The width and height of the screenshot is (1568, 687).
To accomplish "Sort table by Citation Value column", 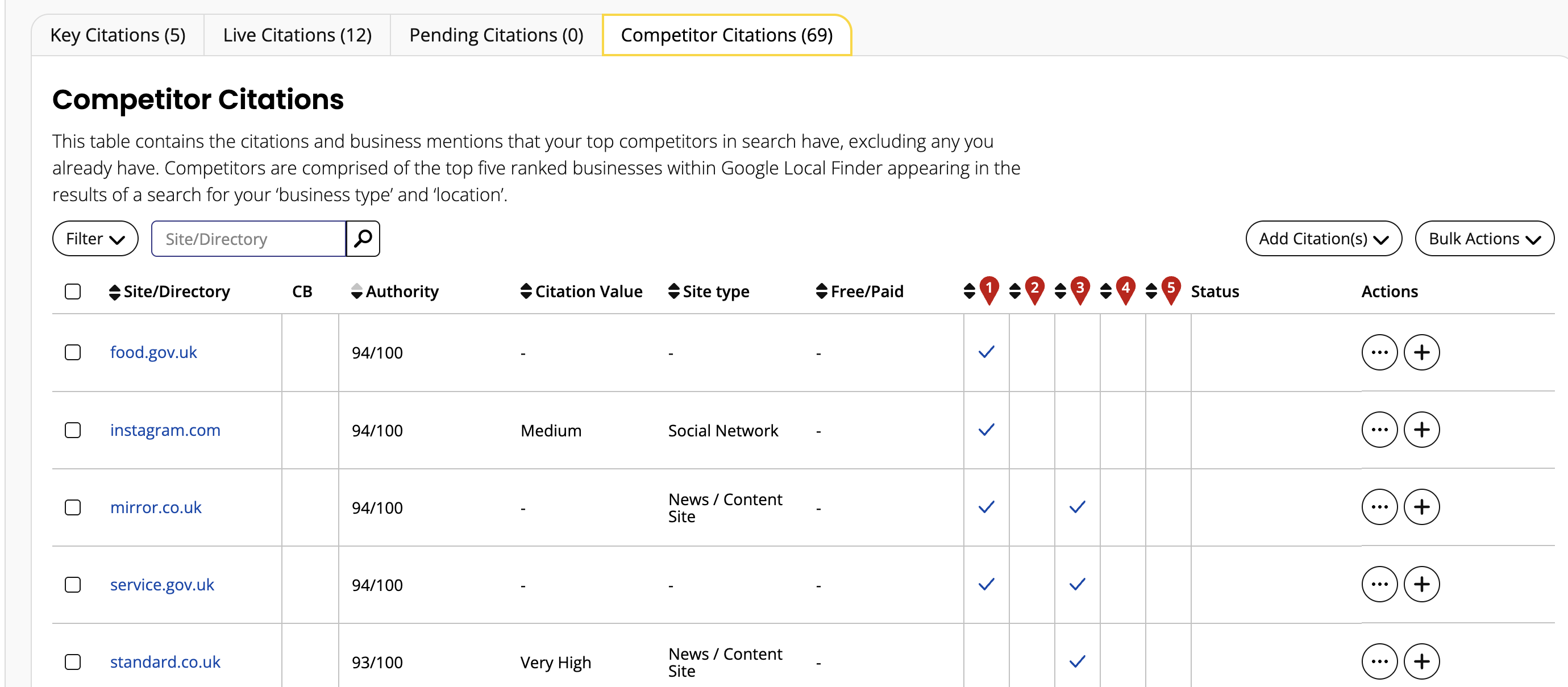I will [581, 292].
